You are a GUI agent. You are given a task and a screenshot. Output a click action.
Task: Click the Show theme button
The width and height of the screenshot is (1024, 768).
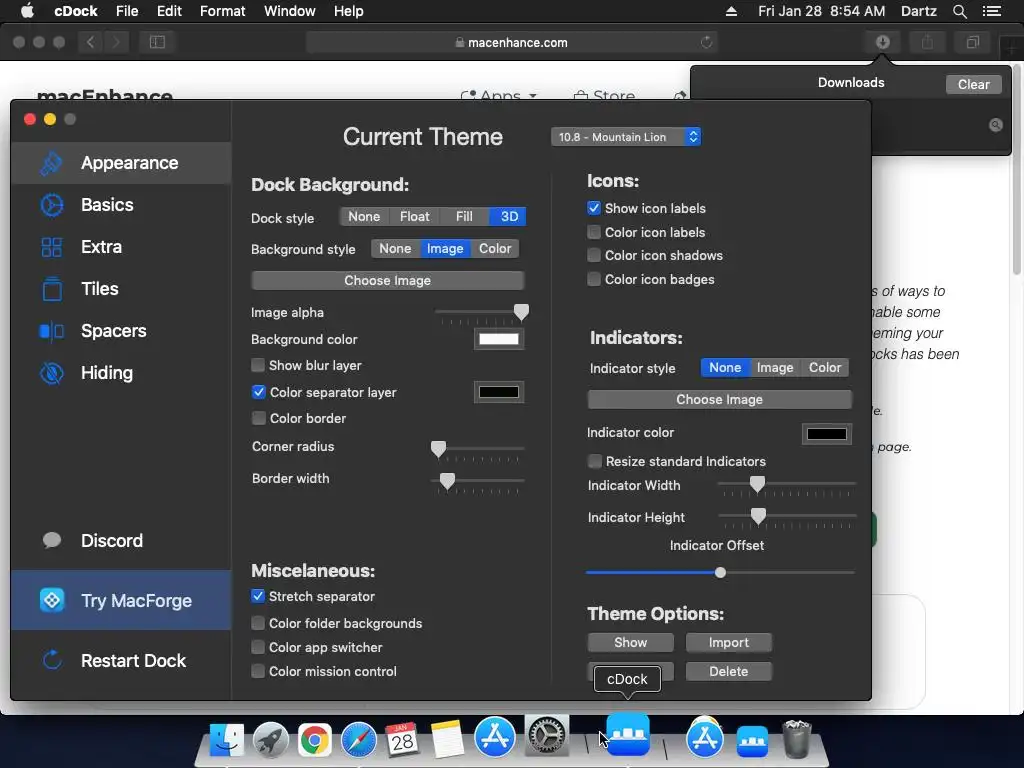630,643
